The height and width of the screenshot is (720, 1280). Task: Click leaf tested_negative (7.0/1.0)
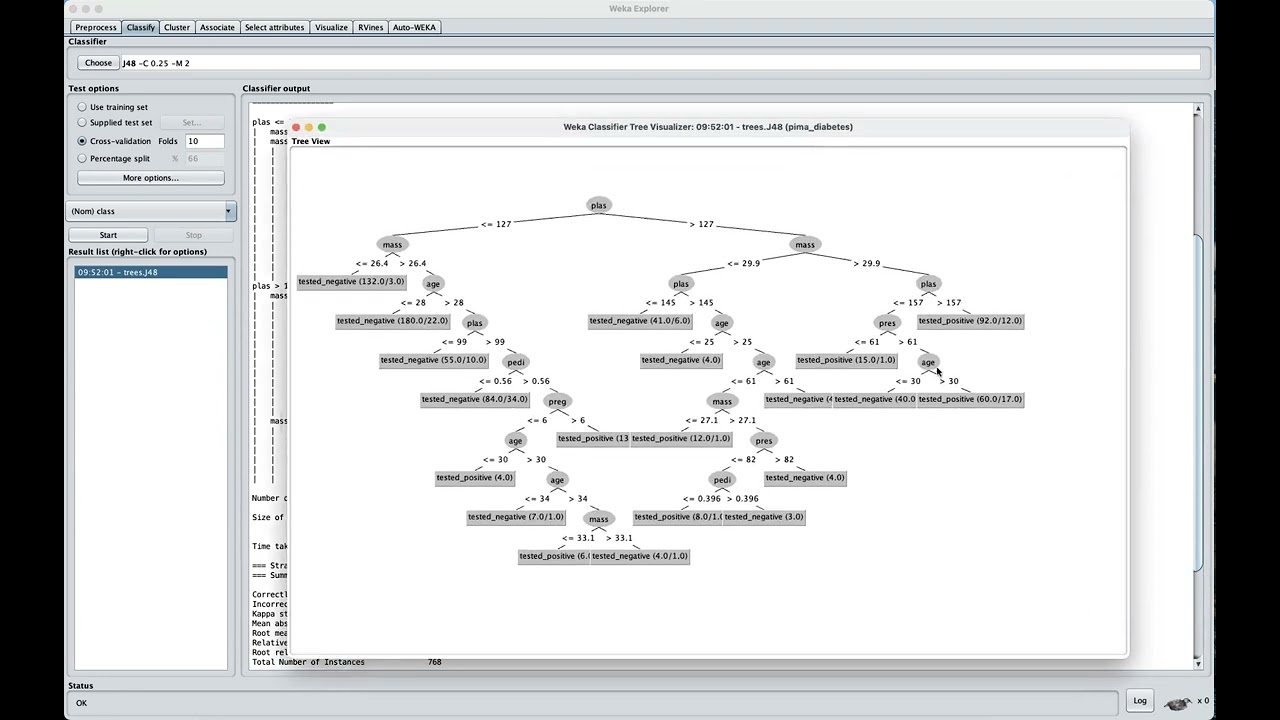tap(515, 517)
